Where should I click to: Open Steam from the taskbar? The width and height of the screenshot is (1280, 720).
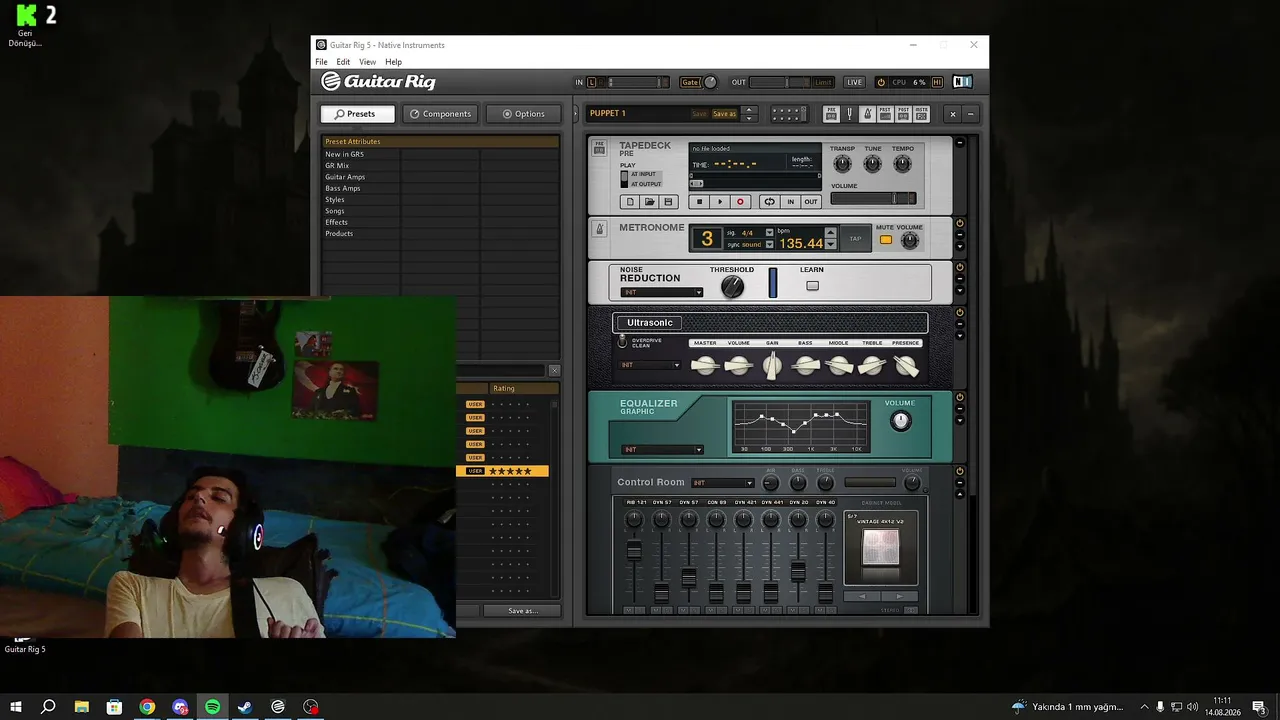(x=245, y=707)
